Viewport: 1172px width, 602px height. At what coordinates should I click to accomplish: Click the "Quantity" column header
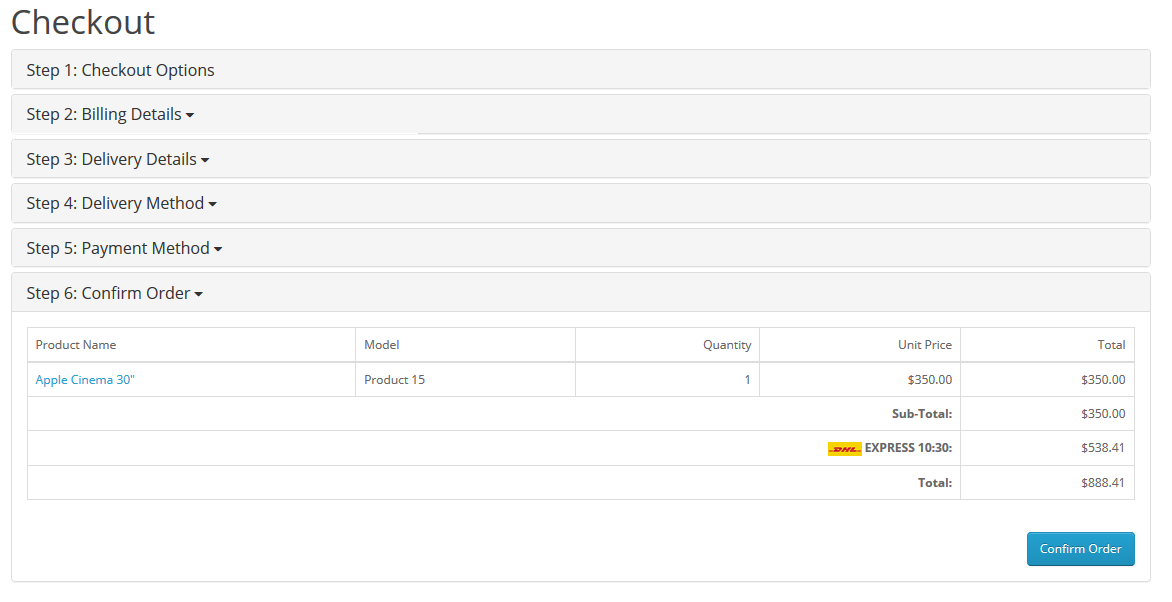727,345
